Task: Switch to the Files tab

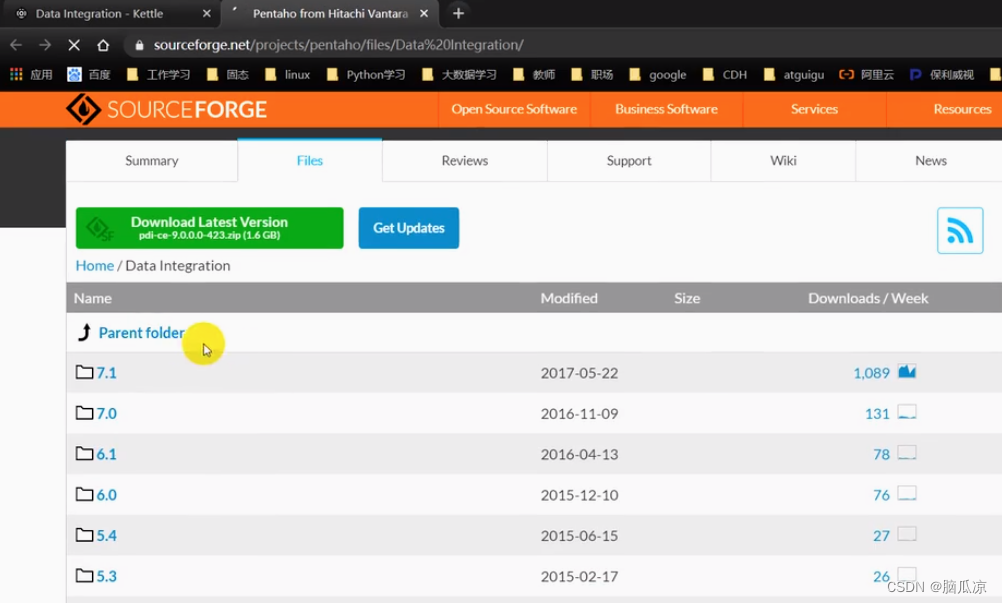Action: coord(310,161)
